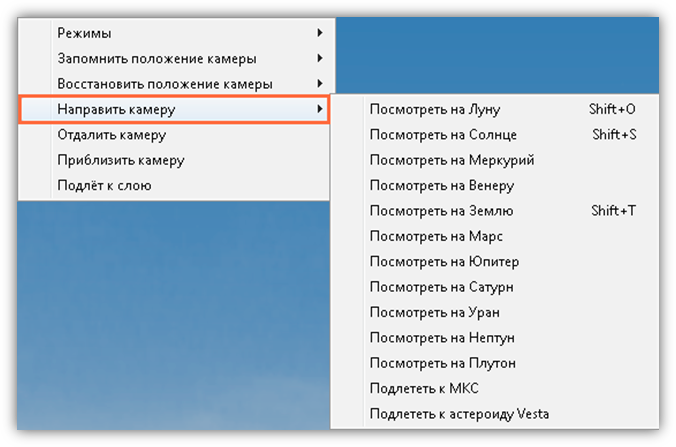
Task: Select Посмотреть на Сатурн
Action: [x=443, y=287]
